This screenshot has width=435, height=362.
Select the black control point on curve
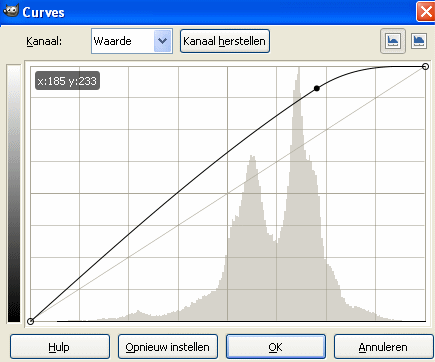pyautogui.click(x=317, y=88)
